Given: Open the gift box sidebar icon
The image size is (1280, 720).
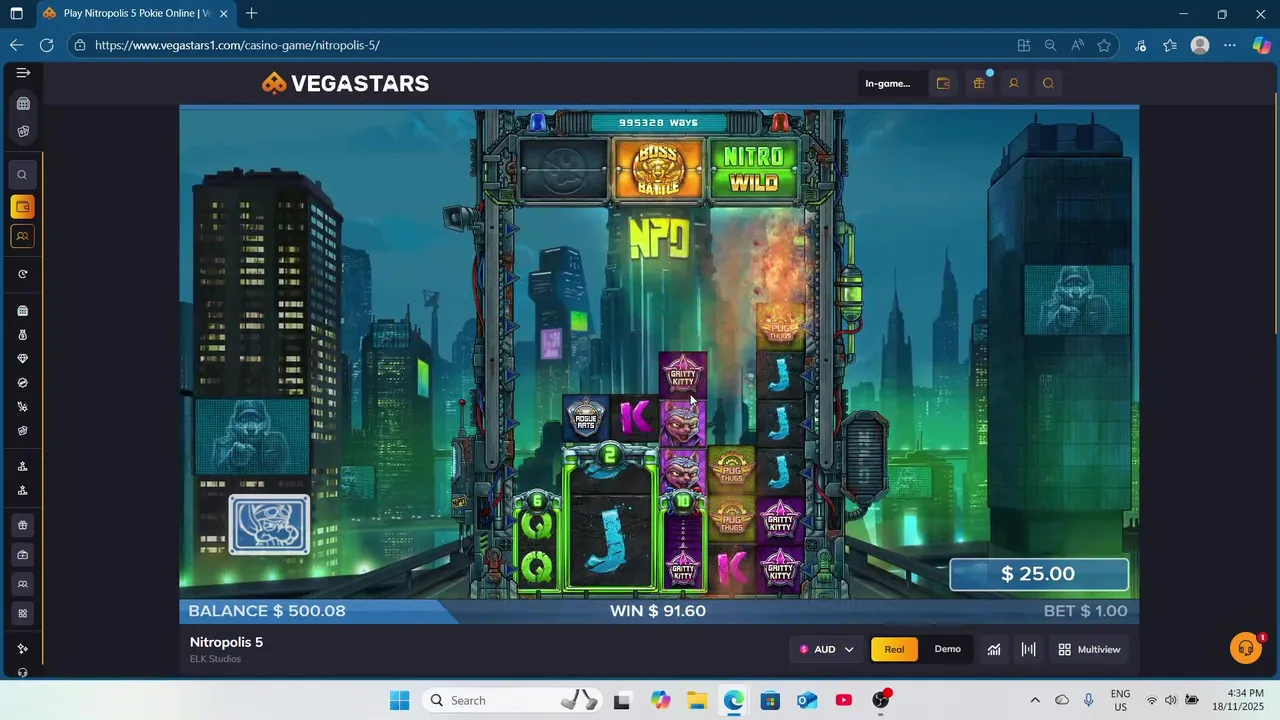Looking at the screenshot, I should click(22, 526).
